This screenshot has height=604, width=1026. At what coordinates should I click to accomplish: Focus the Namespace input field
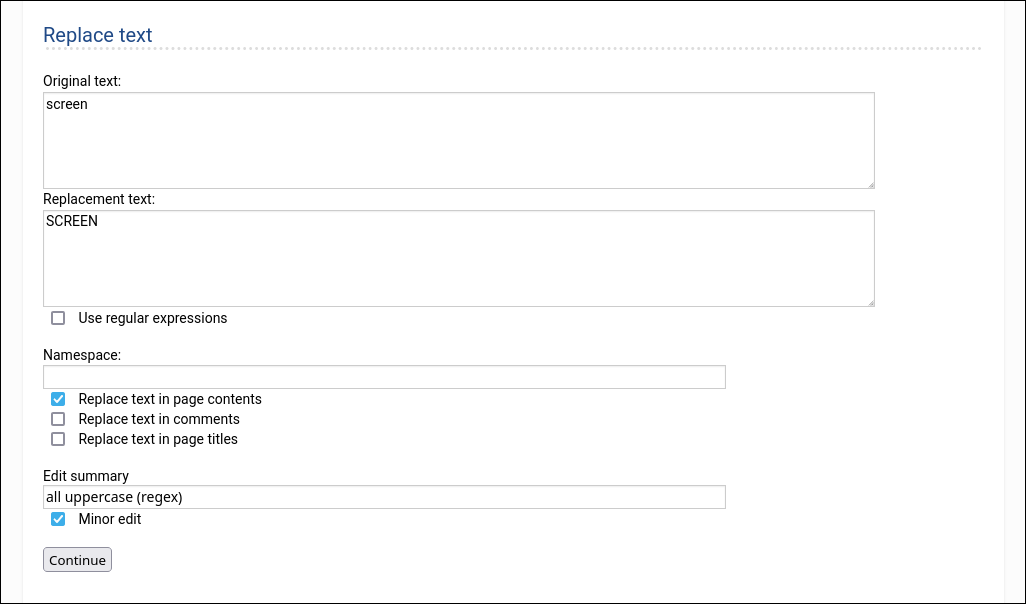(384, 377)
